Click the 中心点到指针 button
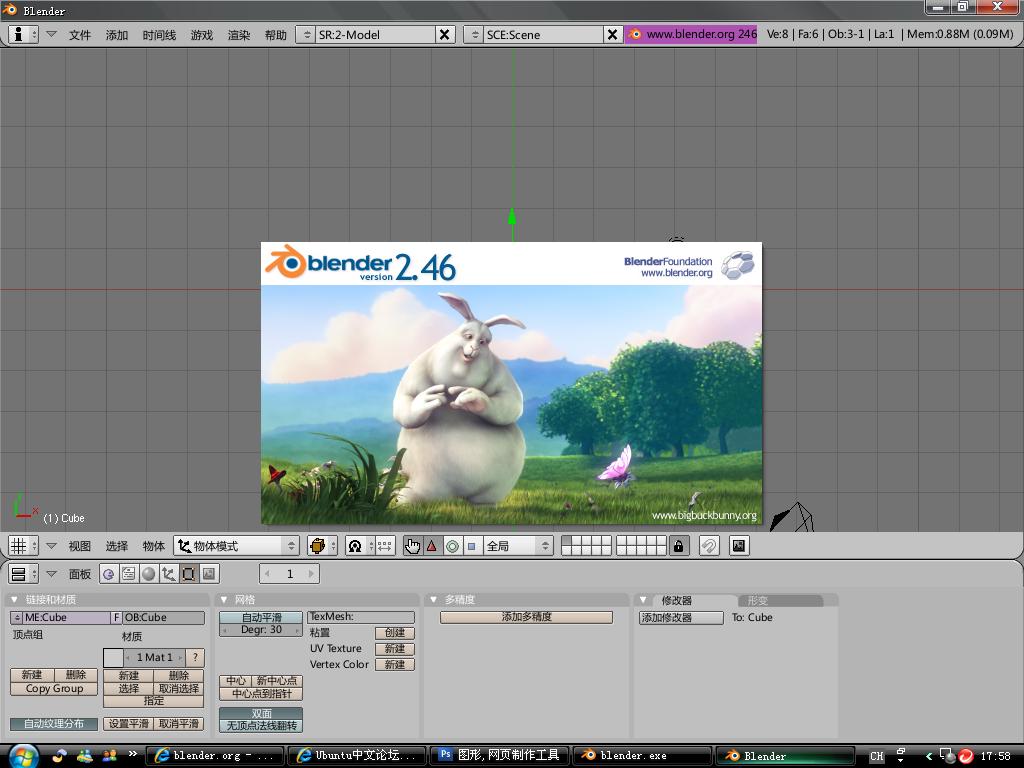 (261, 694)
